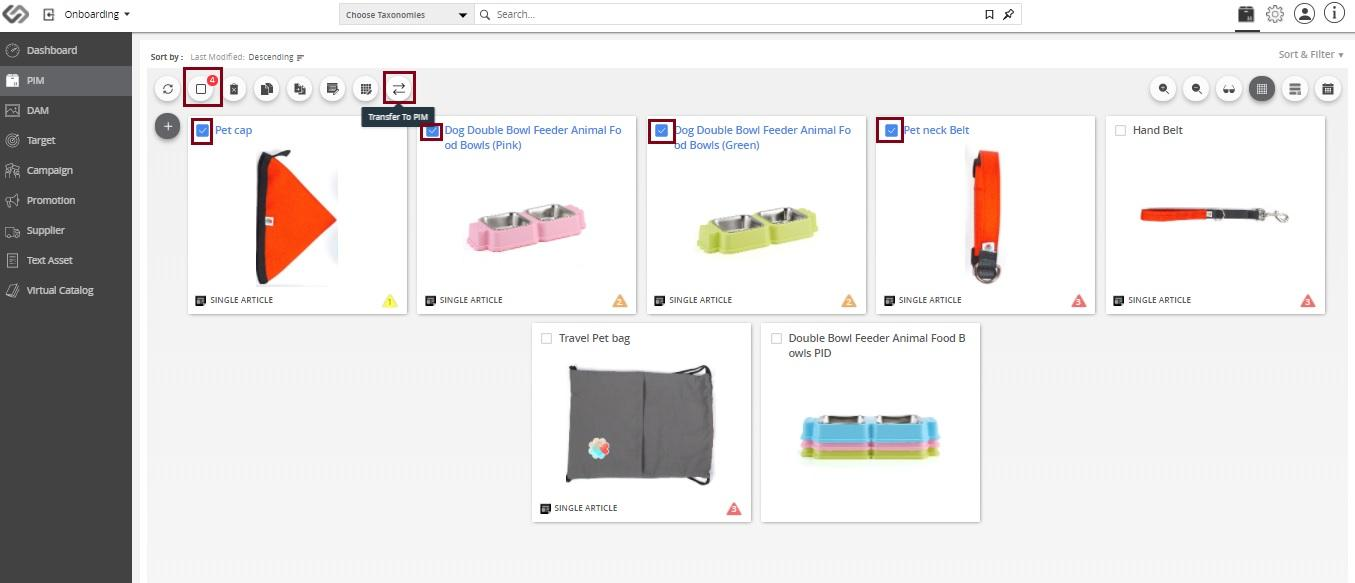The height and width of the screenshot is (583, 1355).
Task: Click the Hand Belt leash thumbnail image
Action: click(1215, 215)
